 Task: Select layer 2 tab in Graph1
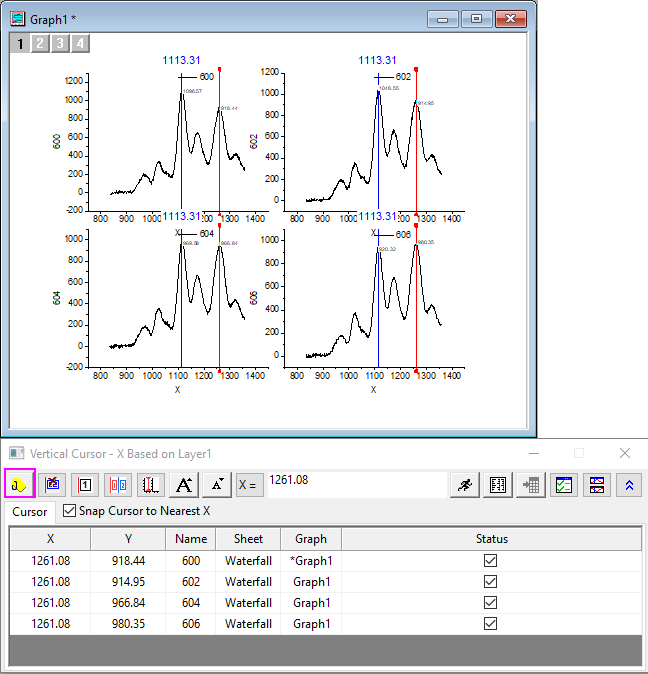[x=39, y=43]
